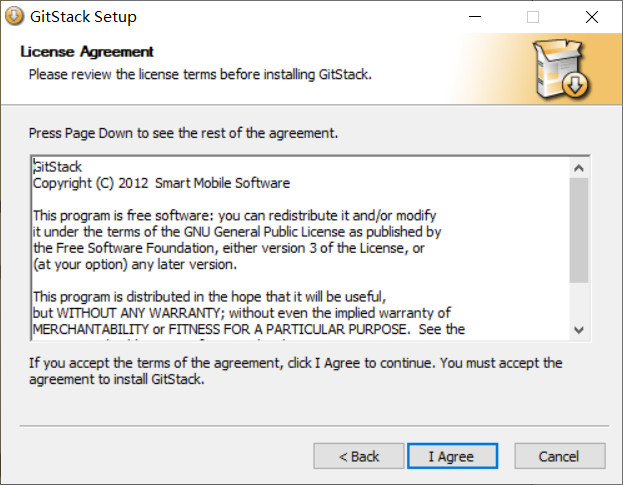Click the license scrollbar up arrow
This screenshot has height=485, width=623.
click(x=578, y=168)
